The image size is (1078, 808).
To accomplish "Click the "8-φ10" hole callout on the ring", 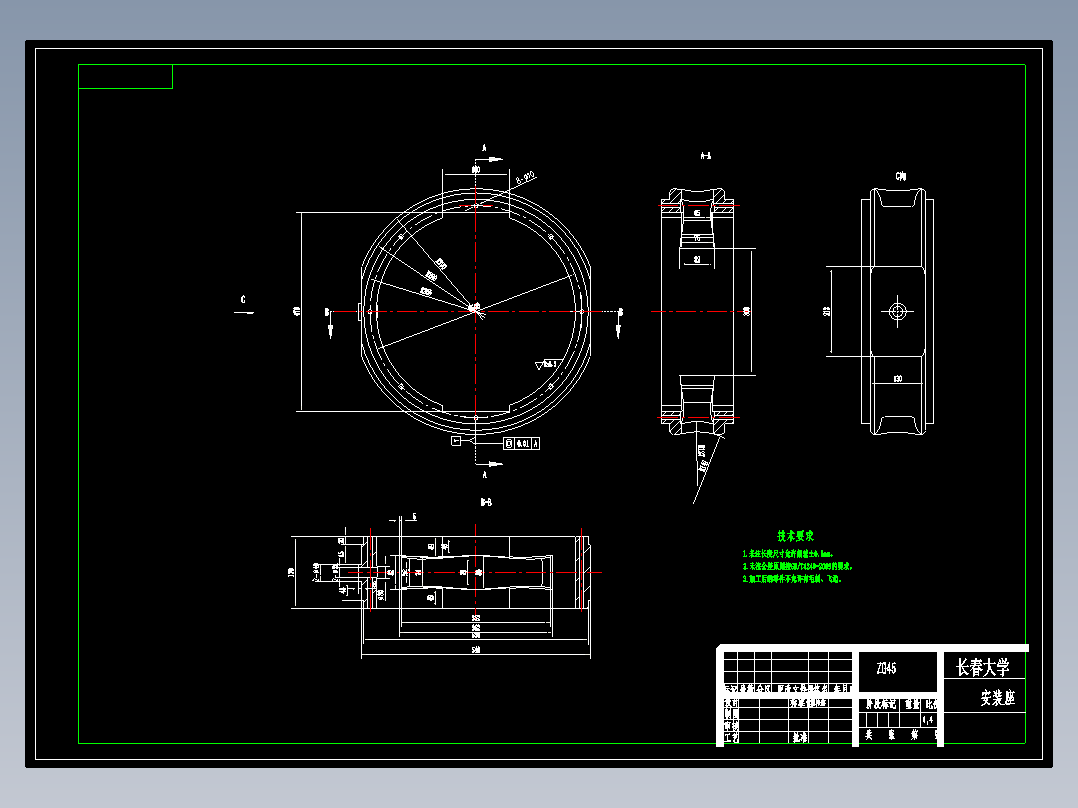I will pyautogui.click(x=525, y=177).
